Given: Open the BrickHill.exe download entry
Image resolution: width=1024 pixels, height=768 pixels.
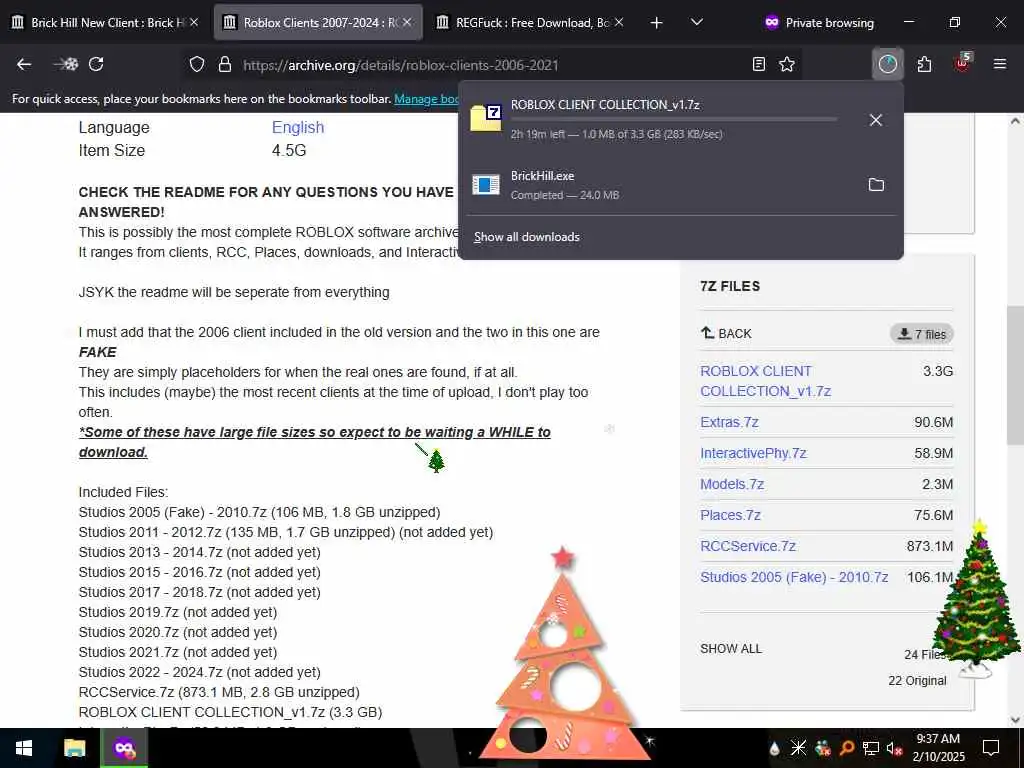Looking at the screenshot, I should (x=660, y=185).
